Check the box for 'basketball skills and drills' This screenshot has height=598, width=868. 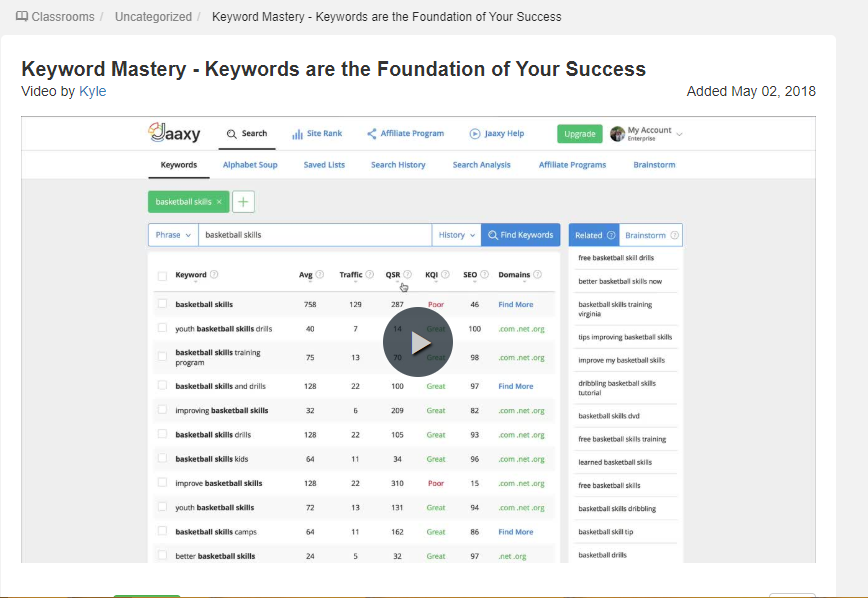click(162, 385)
